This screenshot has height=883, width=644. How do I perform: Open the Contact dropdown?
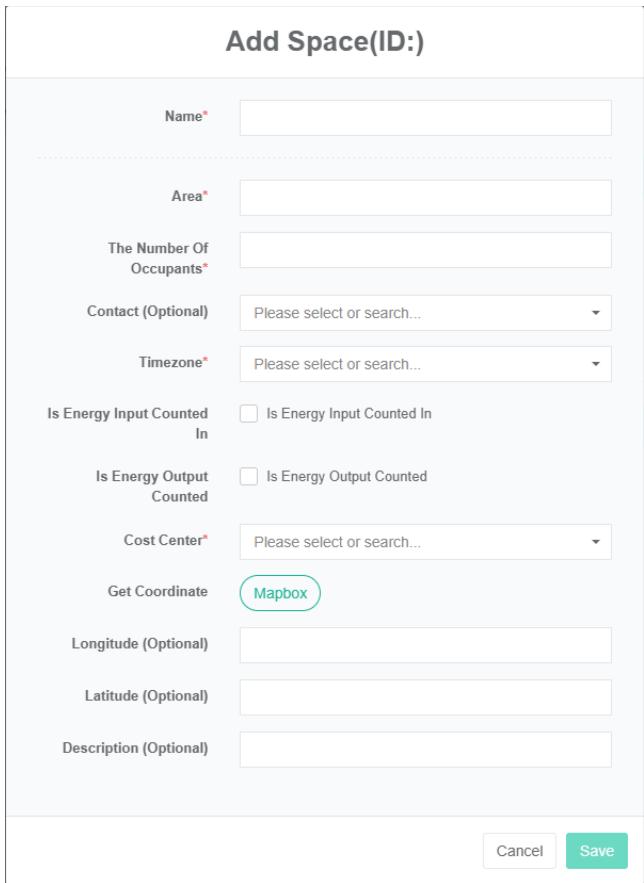pyautogui.click(x=415, y=313)
